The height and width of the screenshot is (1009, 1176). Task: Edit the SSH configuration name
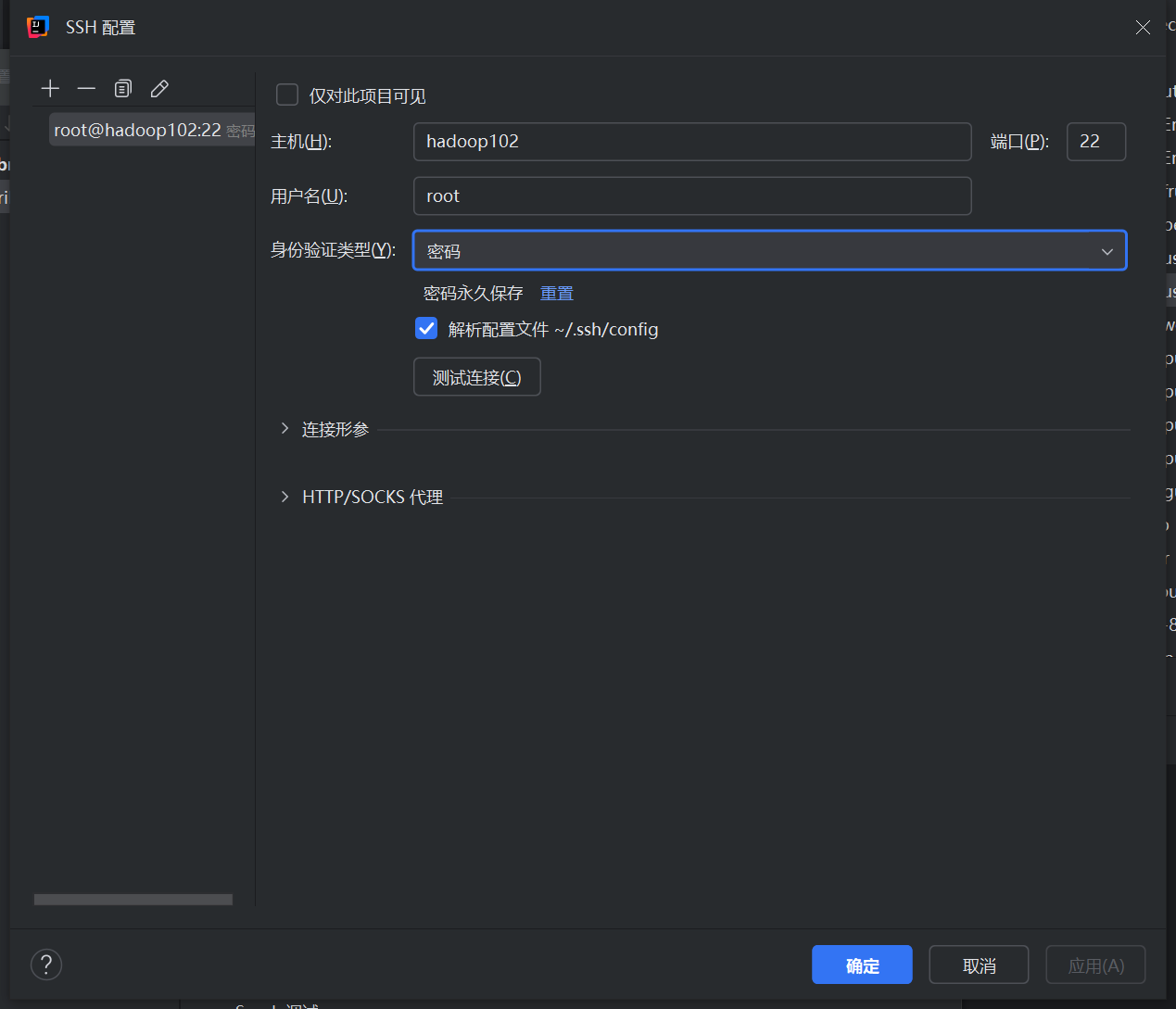(x=158, y=87)
